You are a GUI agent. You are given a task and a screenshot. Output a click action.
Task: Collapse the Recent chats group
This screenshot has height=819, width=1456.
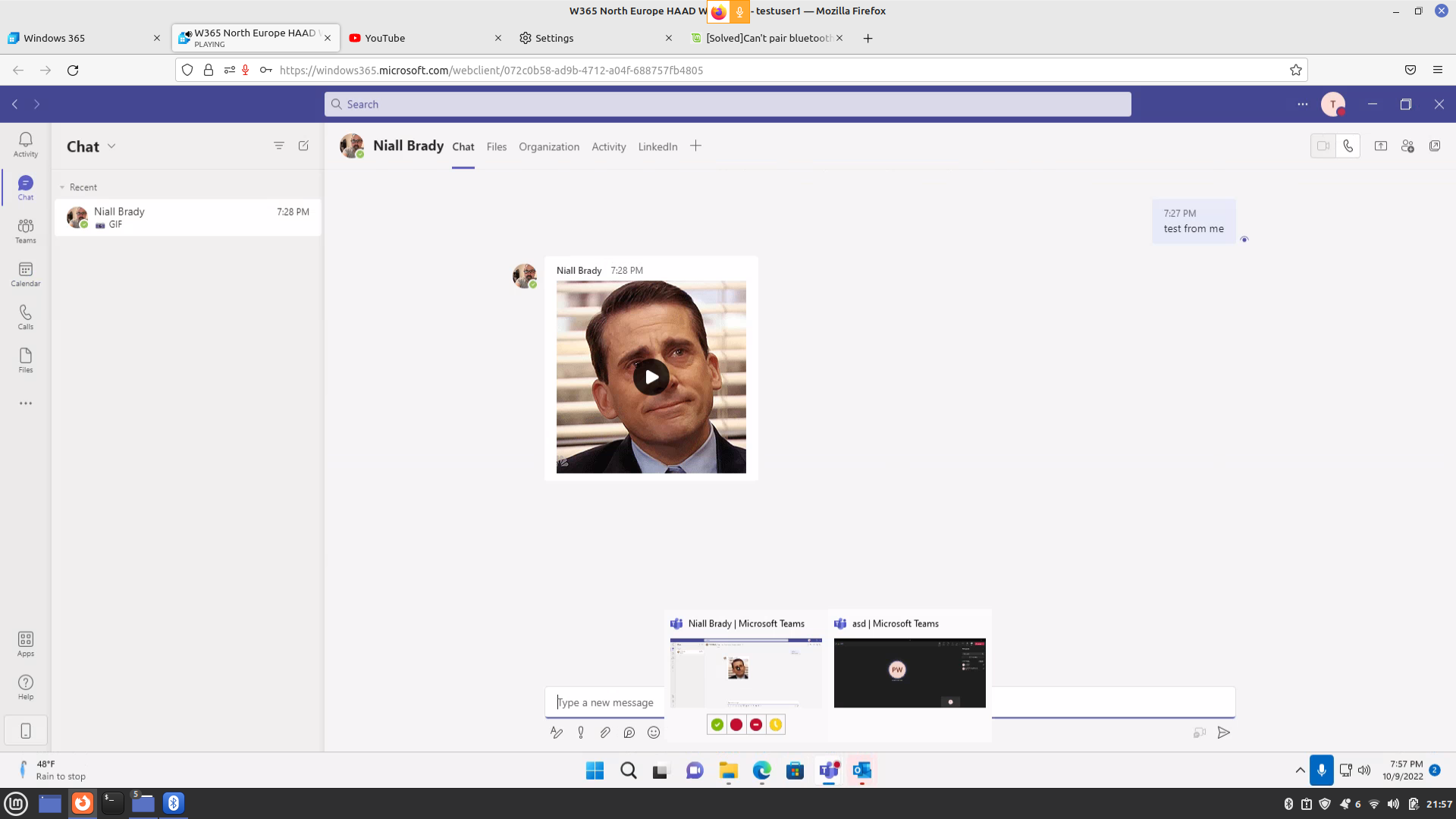coord(62,187)
